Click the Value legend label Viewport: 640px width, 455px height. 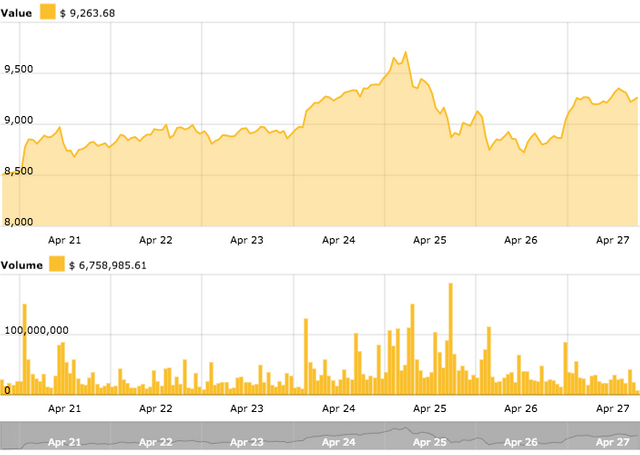[x=16, y=13]
